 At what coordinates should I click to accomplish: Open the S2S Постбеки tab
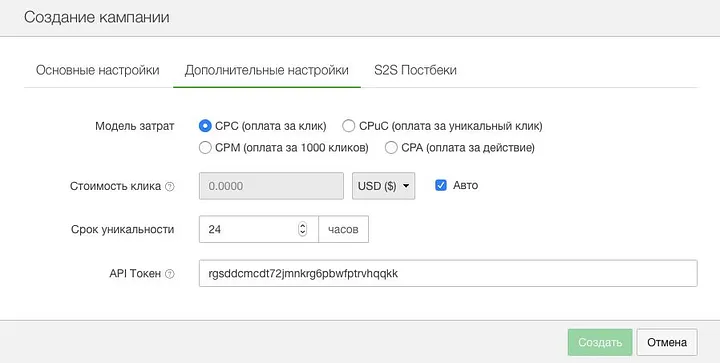(x=415, y=70)
